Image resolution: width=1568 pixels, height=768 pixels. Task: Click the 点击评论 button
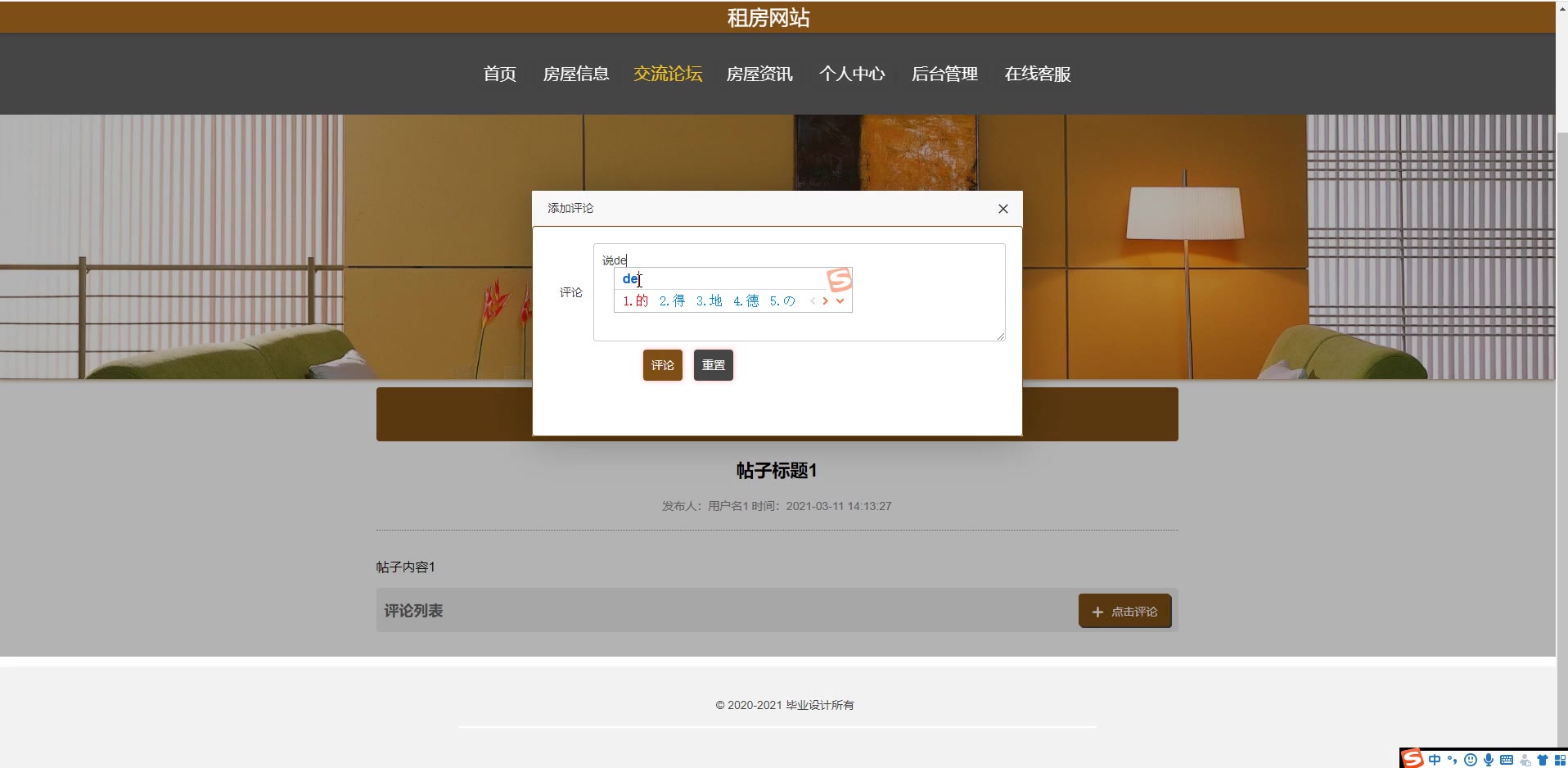pyautogui.click(x=1125, y=612)
